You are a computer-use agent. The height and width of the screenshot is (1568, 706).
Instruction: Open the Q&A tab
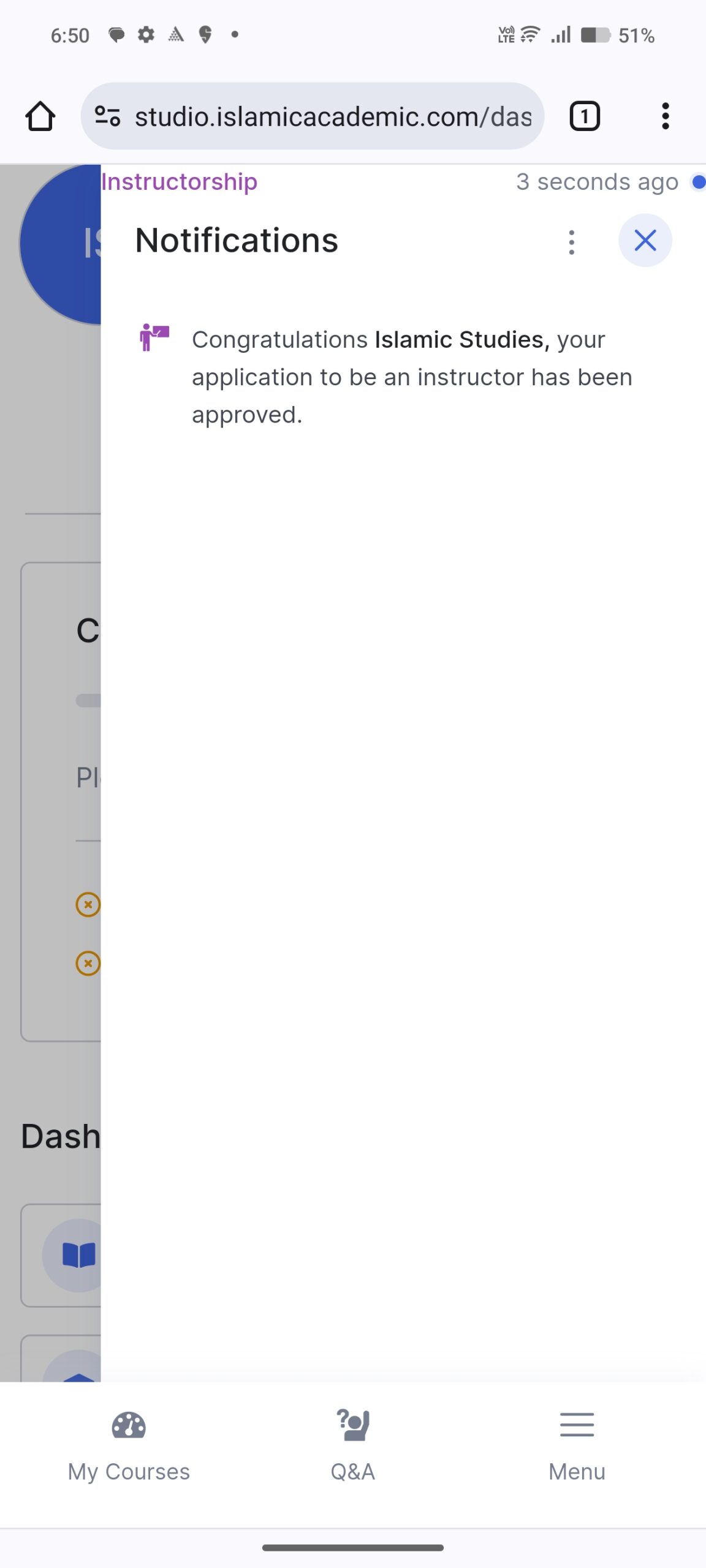point(353,1446)
